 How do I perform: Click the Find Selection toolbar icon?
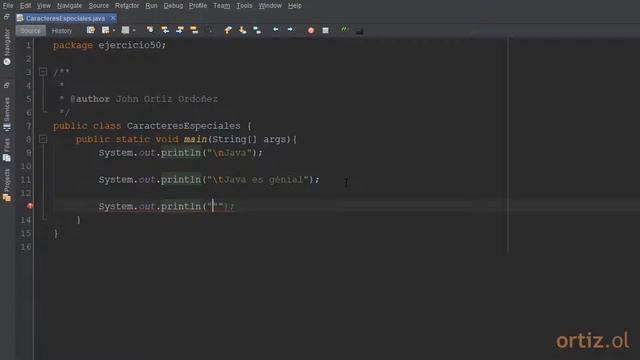point(150,30)
